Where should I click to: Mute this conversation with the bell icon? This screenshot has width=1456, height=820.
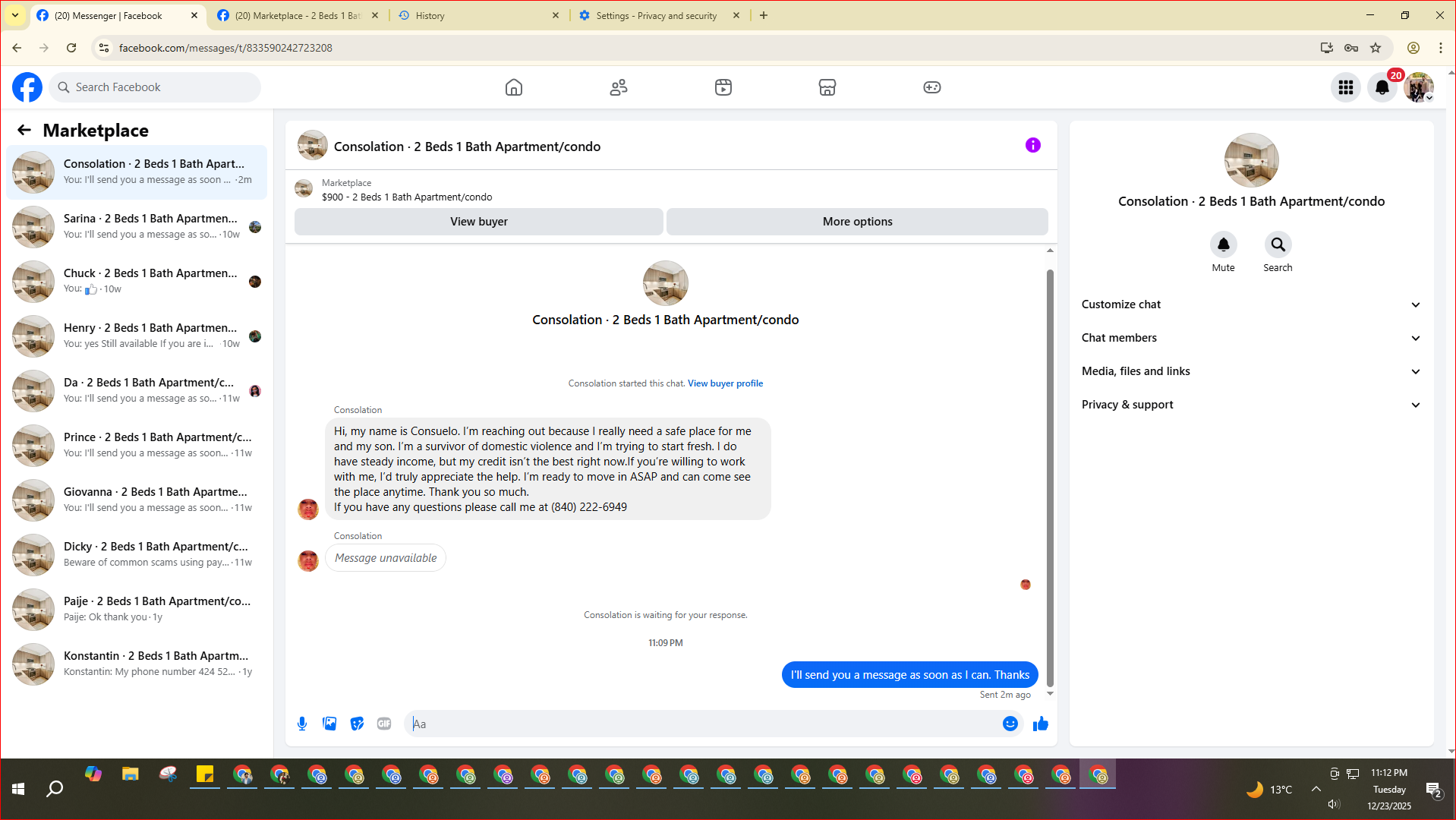click(x=1223, y=244)
